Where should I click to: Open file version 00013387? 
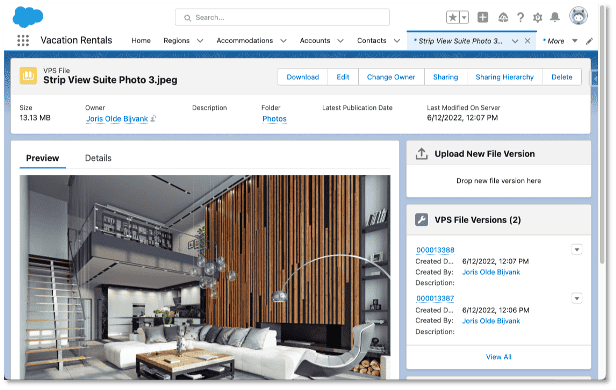[435, 298]
